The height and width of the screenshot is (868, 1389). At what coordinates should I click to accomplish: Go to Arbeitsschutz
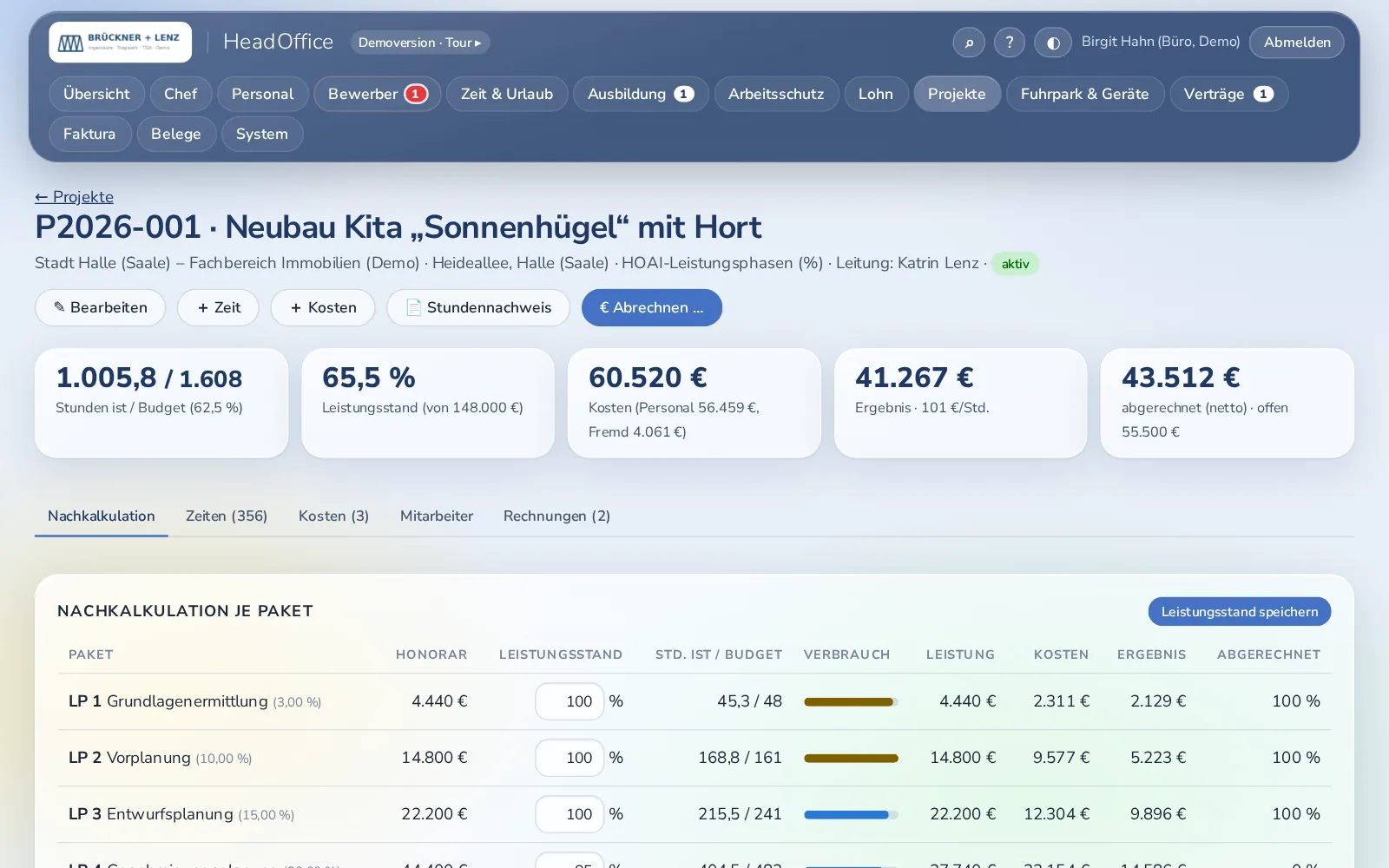pyautogui.click(x=776, y=94)
